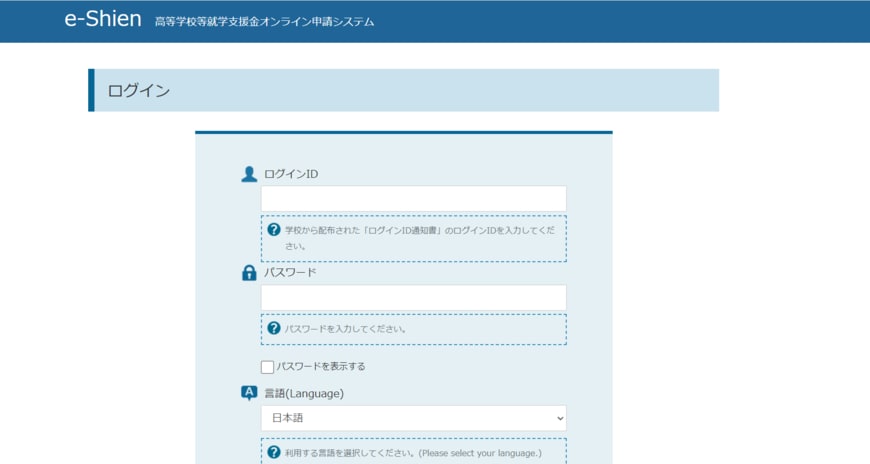Enable the パスワードを表示する checkbox

[x=267, y=367]
